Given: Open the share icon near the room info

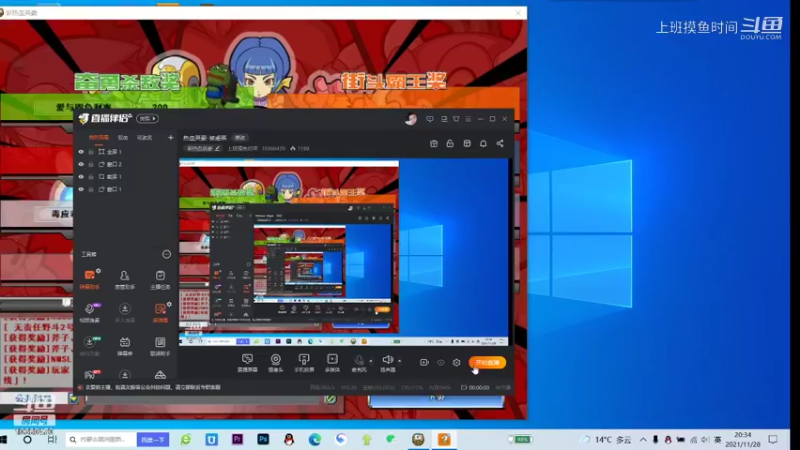Looking at the screenshot, I should 500,144.
